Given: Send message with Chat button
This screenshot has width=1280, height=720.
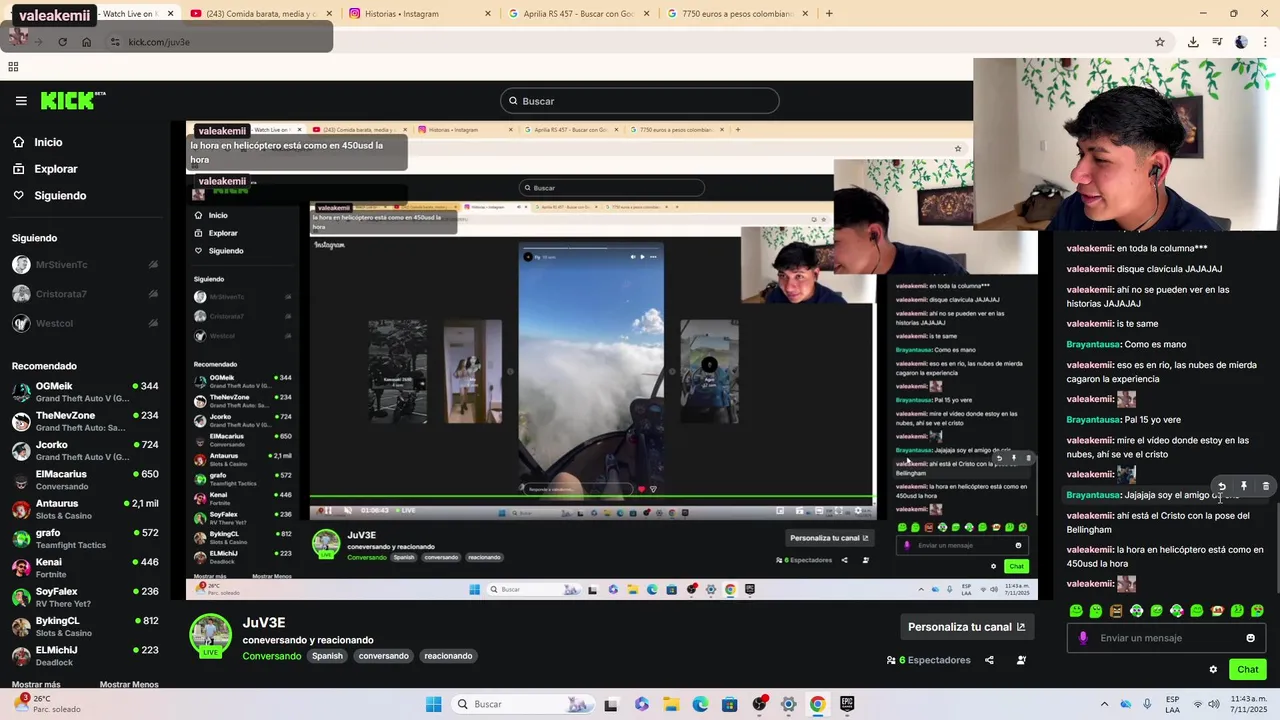Looking at the screenshot, I should (x=1248, y=670).
